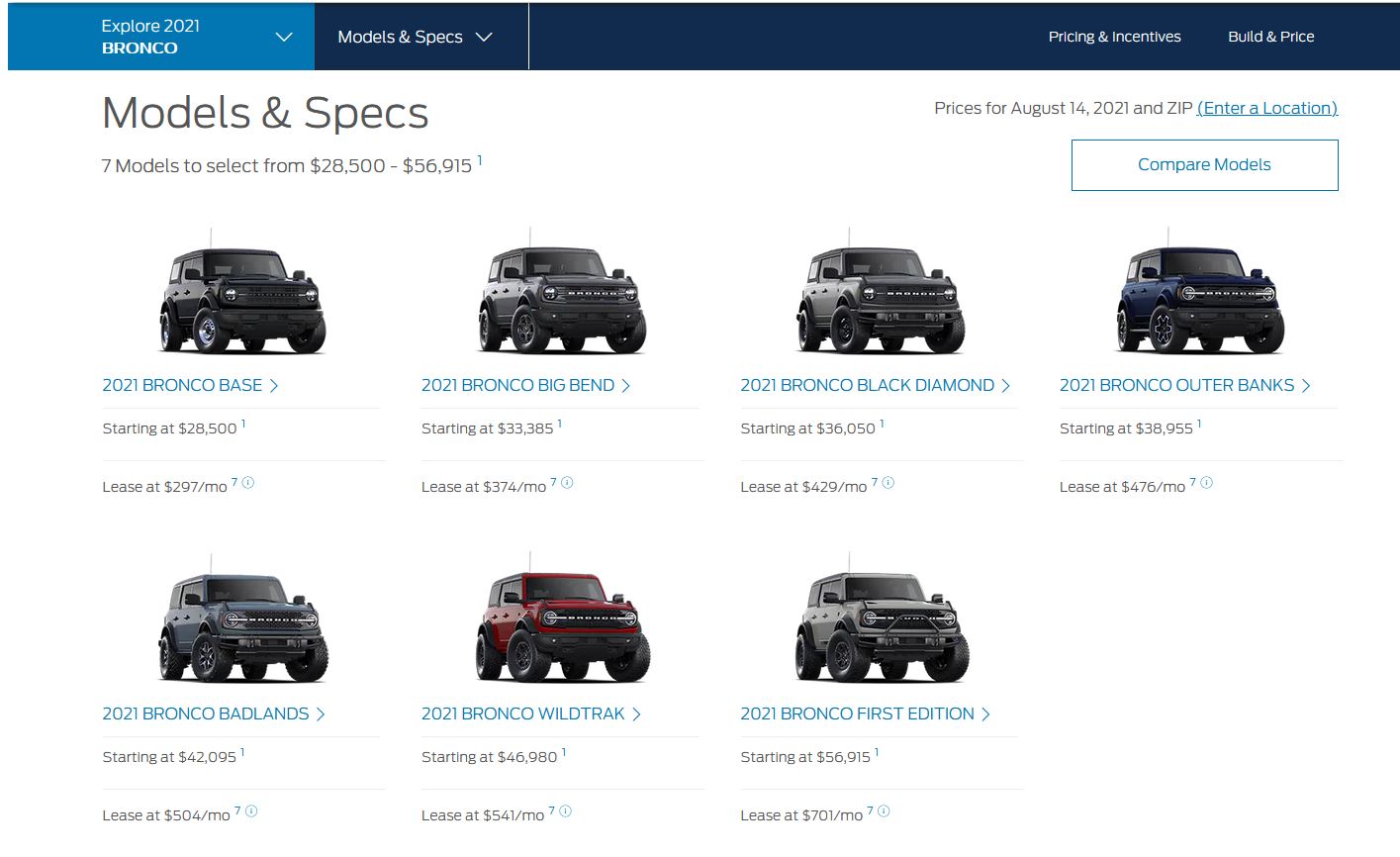Go to Build & Price

(1271, 37)
